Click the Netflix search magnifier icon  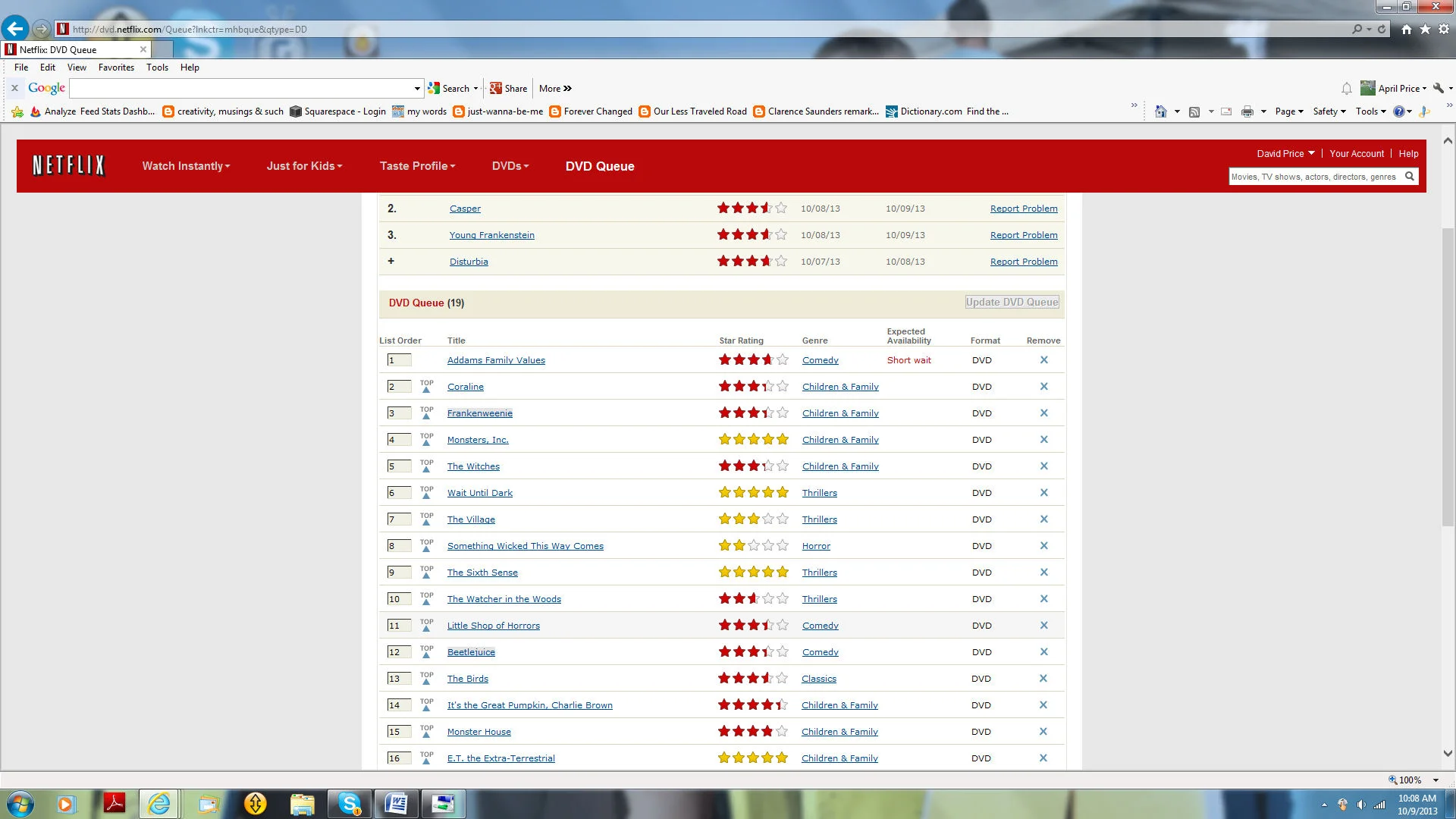click(x=1409, y=177)
